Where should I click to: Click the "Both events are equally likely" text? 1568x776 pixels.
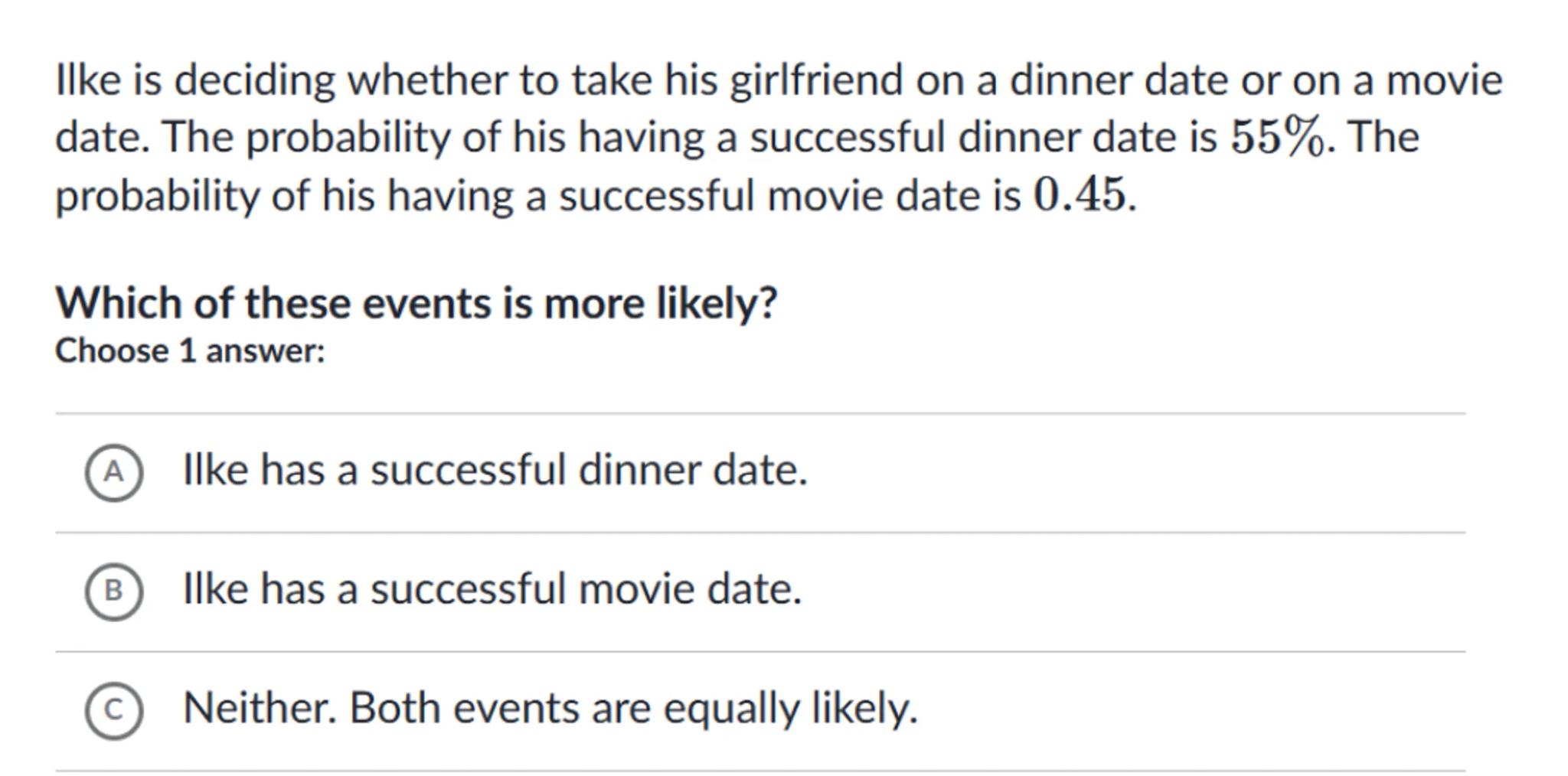pos(633,709)
